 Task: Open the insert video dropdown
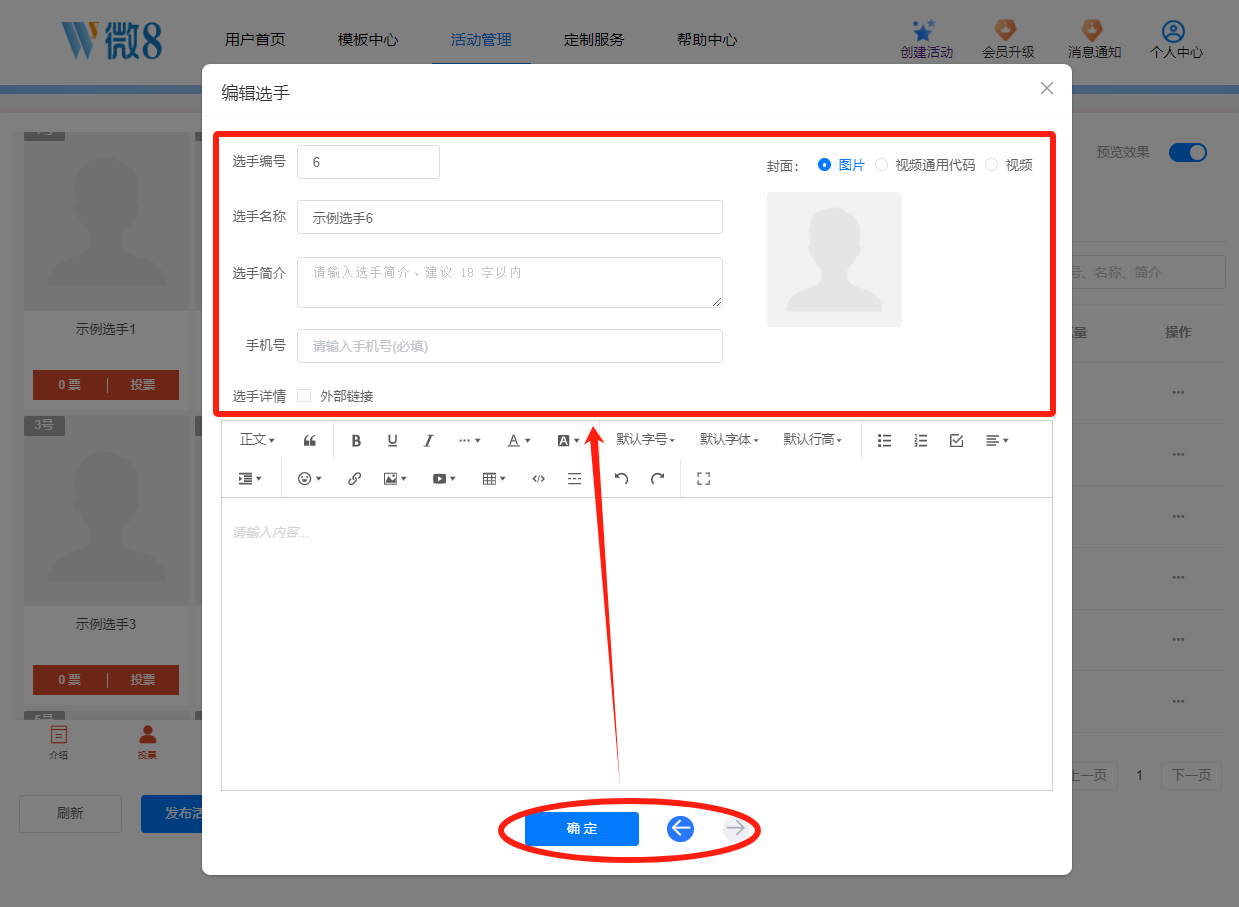pyautogui.click(x=444, y=479)
